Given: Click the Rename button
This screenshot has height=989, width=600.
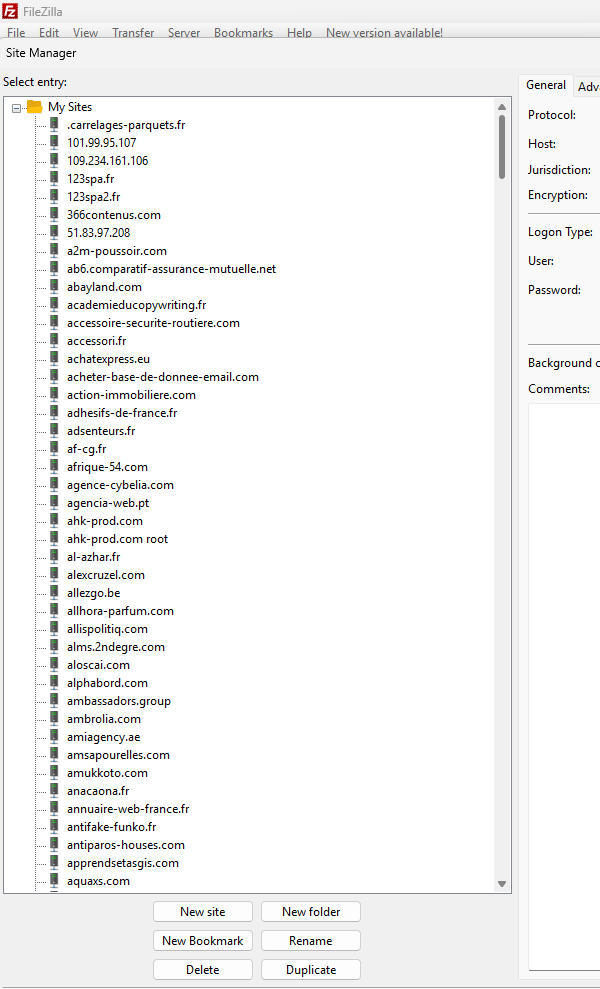Looking at the screenshot, I should tap(311, 940).
